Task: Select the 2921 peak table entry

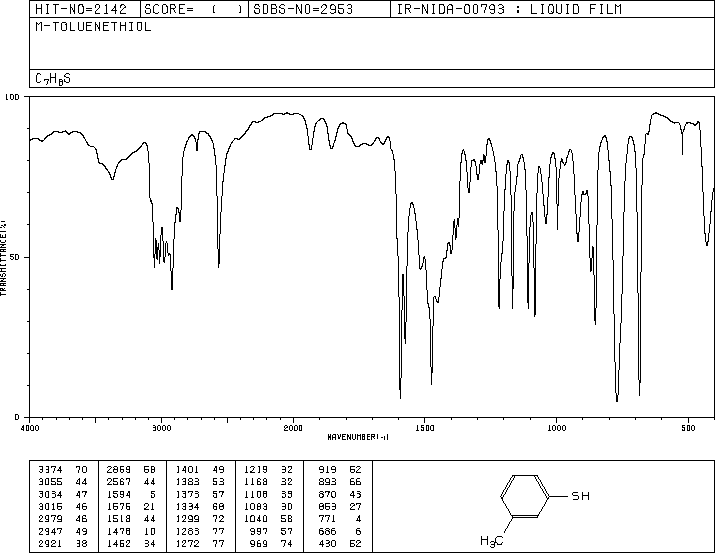Action: click(x=62, y=544)
